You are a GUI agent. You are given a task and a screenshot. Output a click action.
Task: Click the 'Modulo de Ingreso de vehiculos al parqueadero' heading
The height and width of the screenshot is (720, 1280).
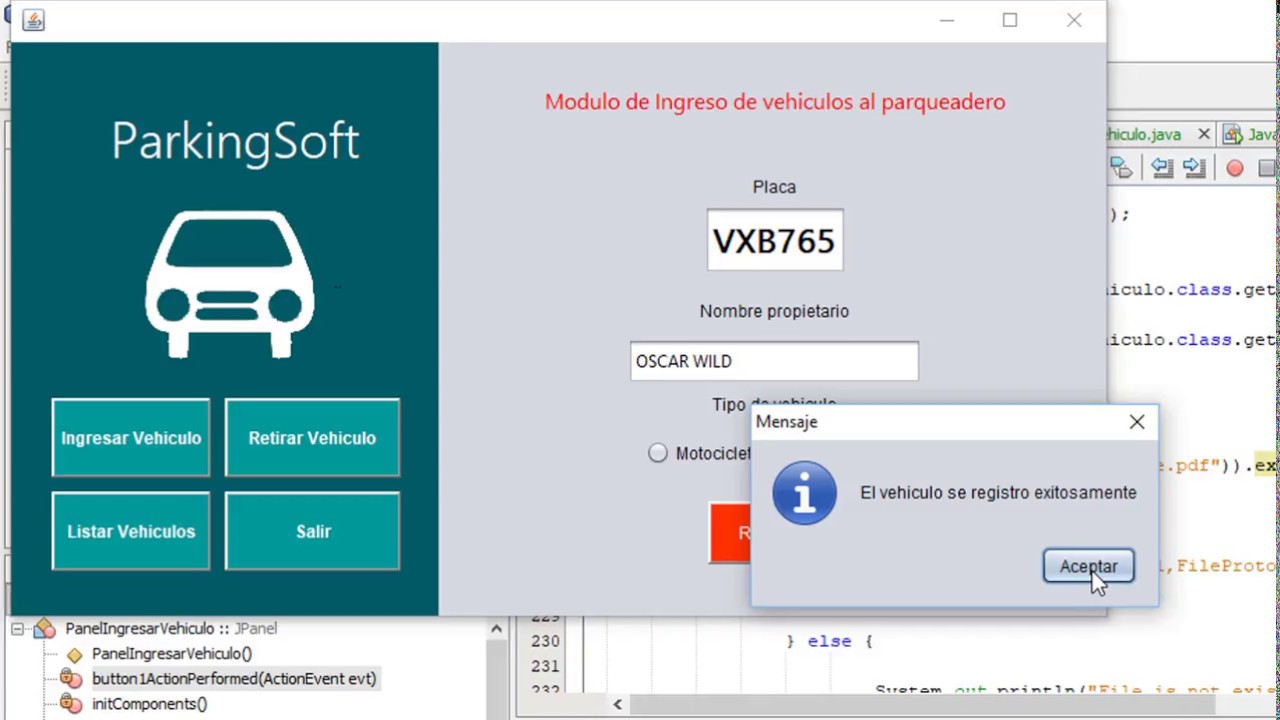[775, 102]
